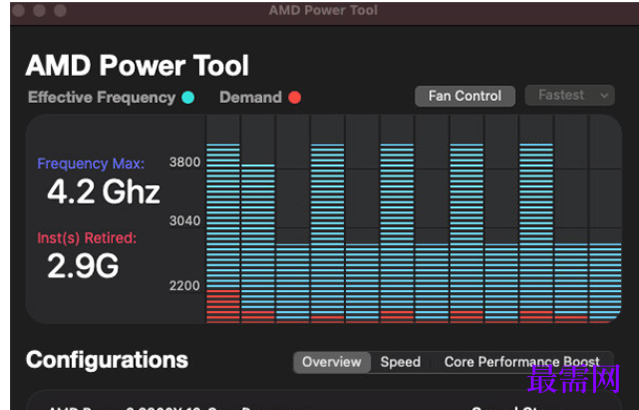639x410 pixels.
Task: Click the Effective Frequency legend label
Action: click(101, 97)
